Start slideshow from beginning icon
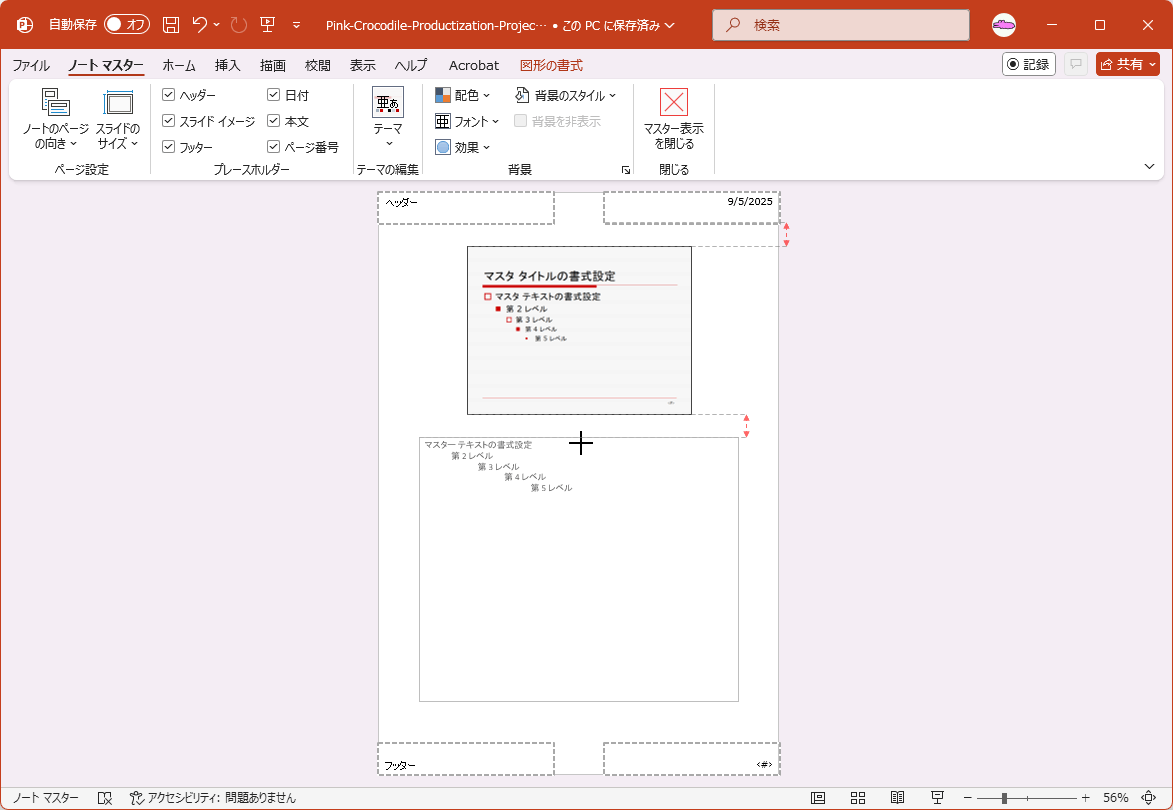Screen dimensions: 1173x810 268,25
